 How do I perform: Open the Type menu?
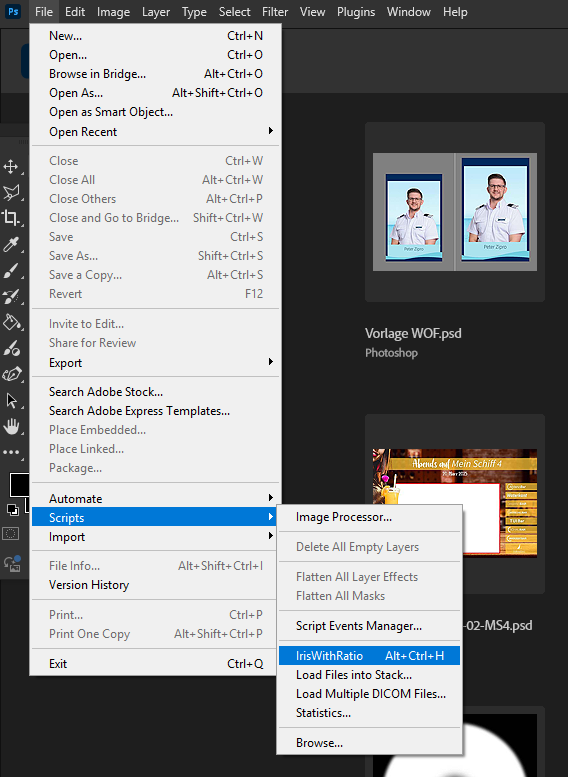click(194, 12)
